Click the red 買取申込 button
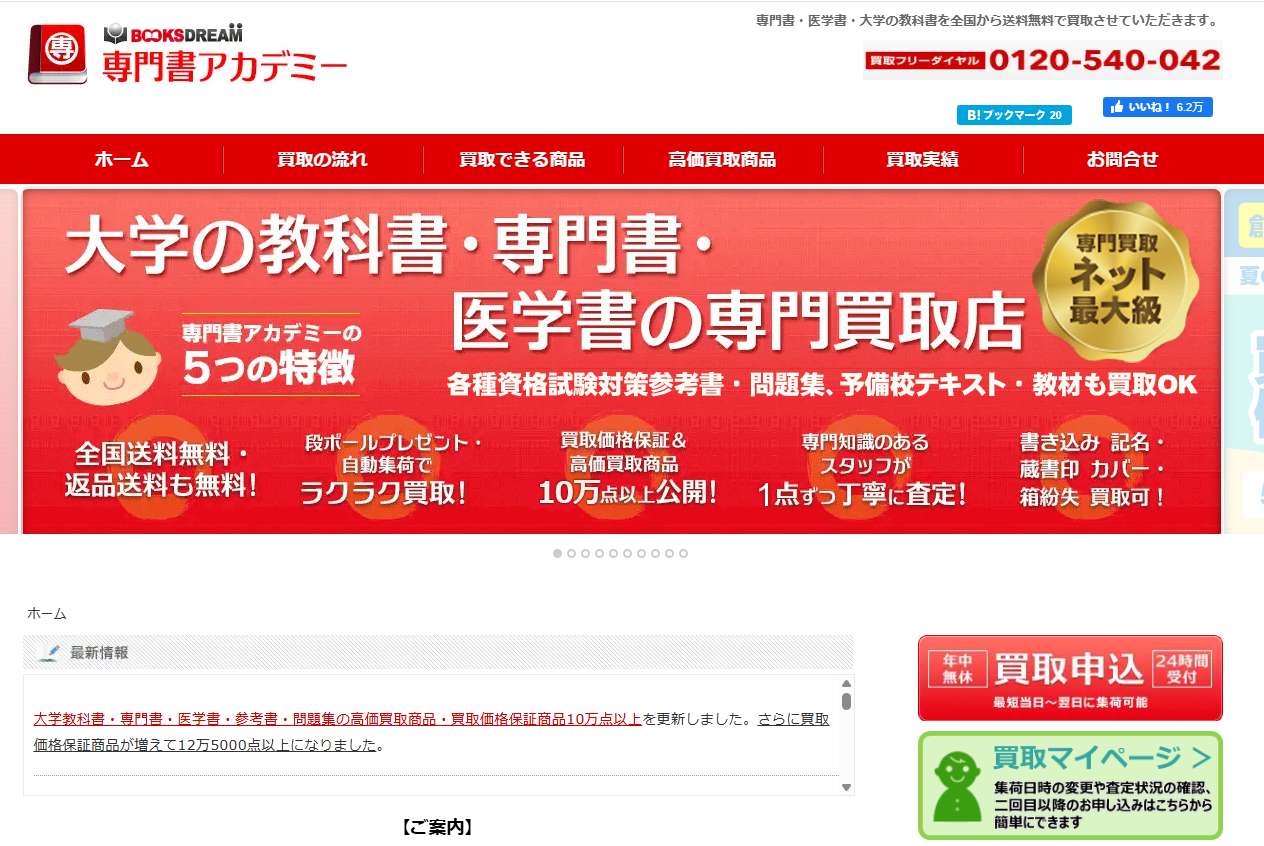 [1070, 678]
